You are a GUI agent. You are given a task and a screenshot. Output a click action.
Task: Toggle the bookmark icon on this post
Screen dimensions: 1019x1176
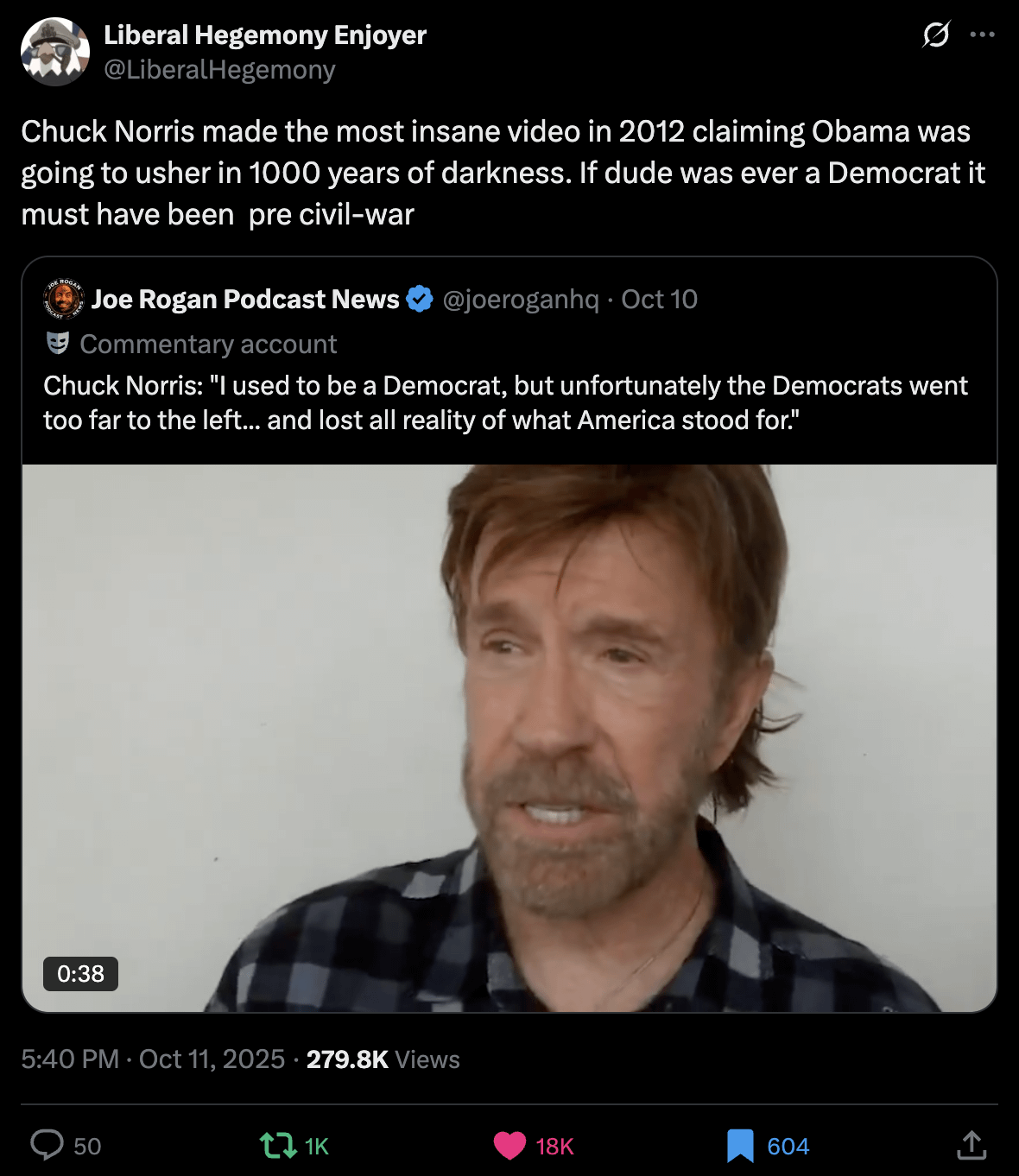tap(740, 1146)
